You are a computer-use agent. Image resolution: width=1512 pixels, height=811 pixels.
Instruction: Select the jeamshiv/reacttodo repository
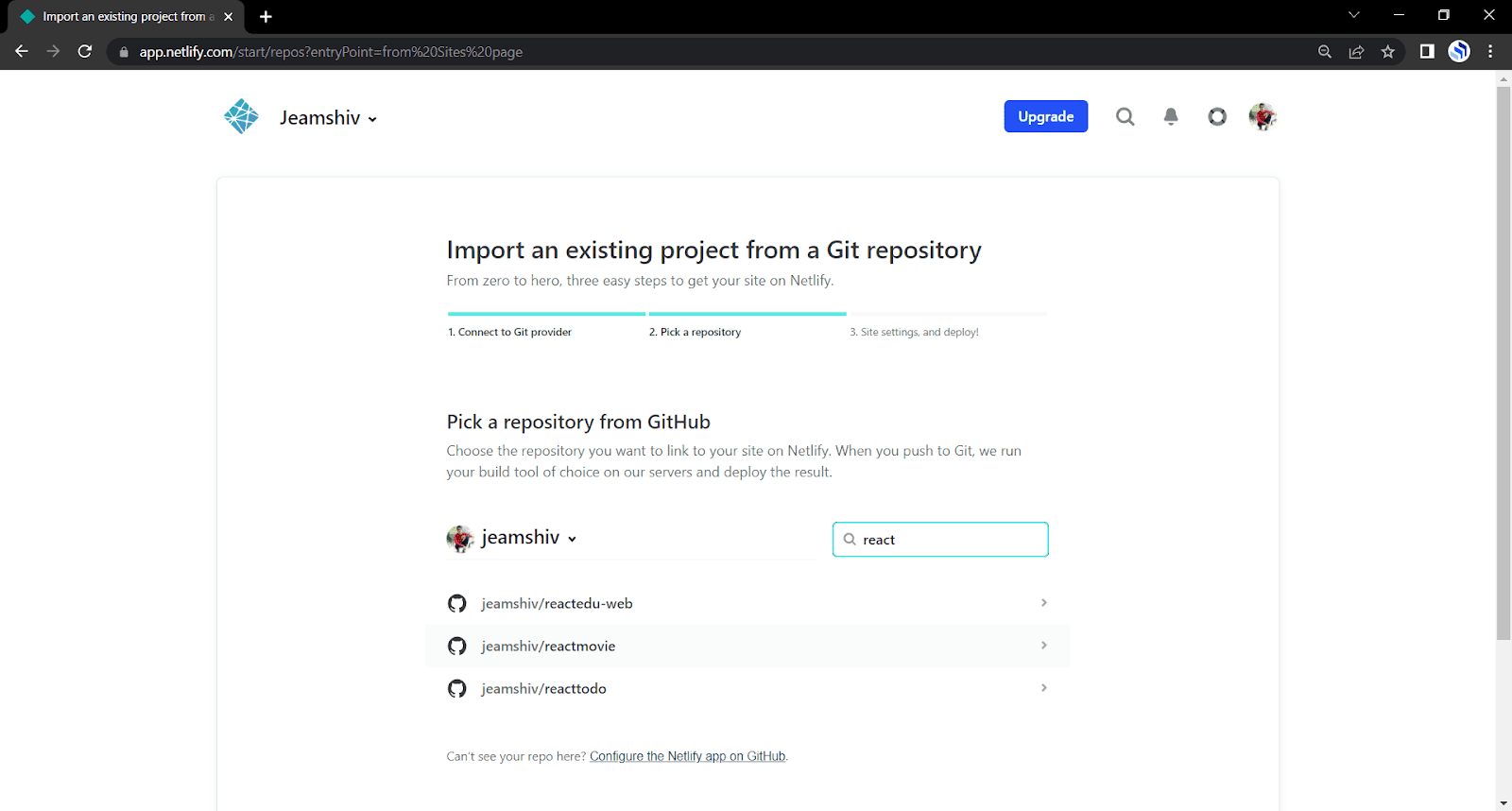pyautogui.click(x=747, y=688)
